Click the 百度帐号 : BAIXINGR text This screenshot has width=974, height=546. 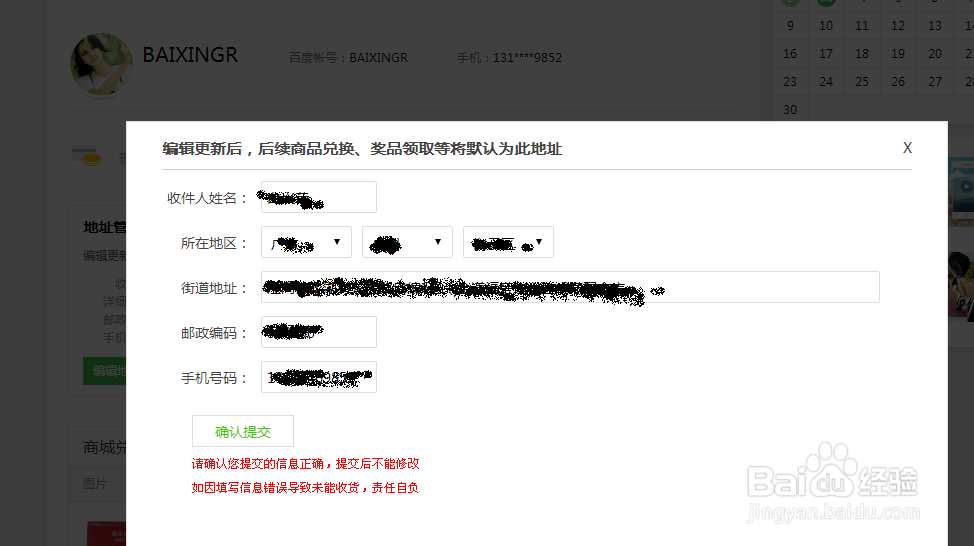(348, 58)
